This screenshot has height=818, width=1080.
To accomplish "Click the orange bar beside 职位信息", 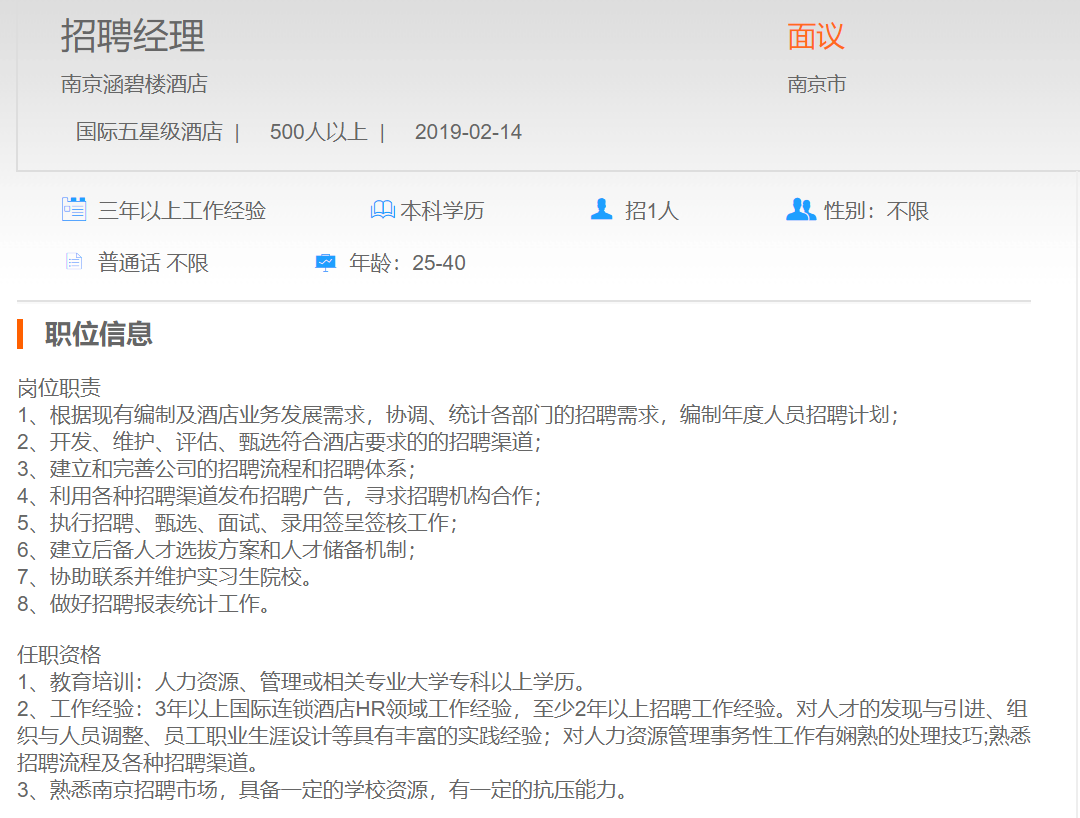I will point(20,334).
